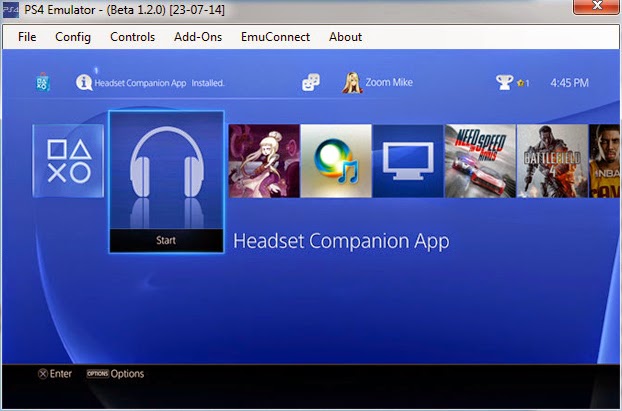This screenshot has width=622, height=411.
Task: Click the Options button hint
Action: (x=115, y=374)
